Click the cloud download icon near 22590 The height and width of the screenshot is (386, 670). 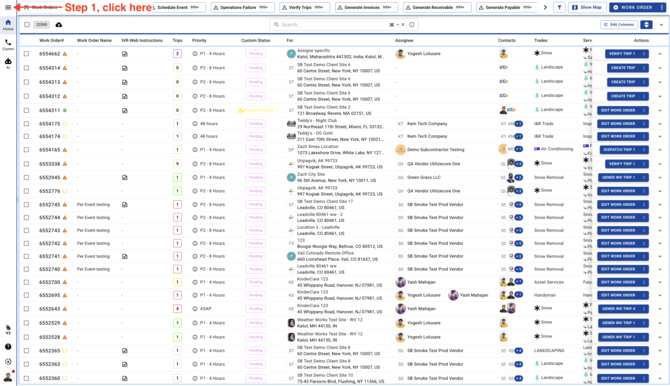pyautogui.click(x=59, y=25)
